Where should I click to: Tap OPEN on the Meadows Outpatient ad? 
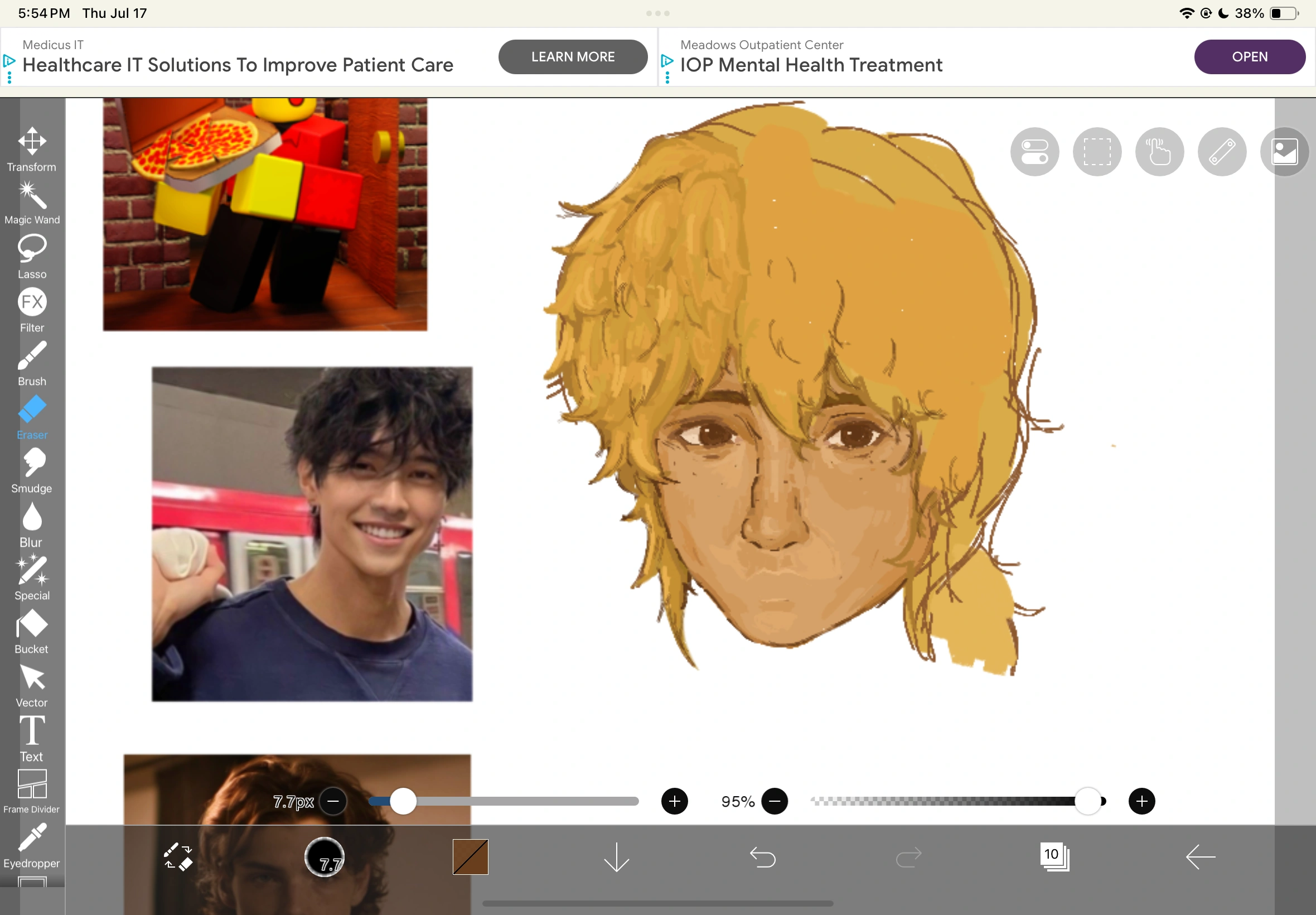(1250, 56)
